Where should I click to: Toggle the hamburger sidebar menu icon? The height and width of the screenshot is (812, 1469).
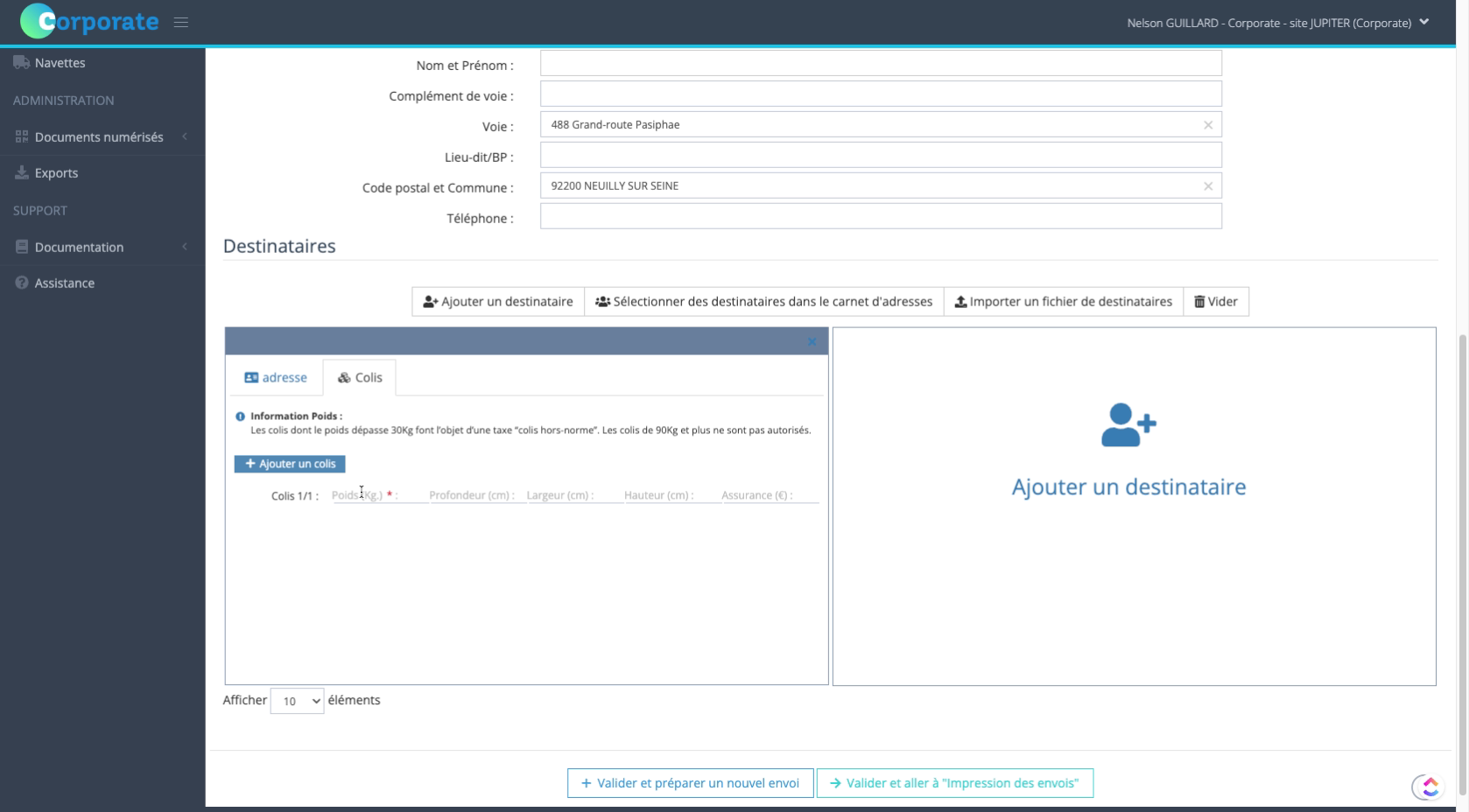click(x=181, y=23)
